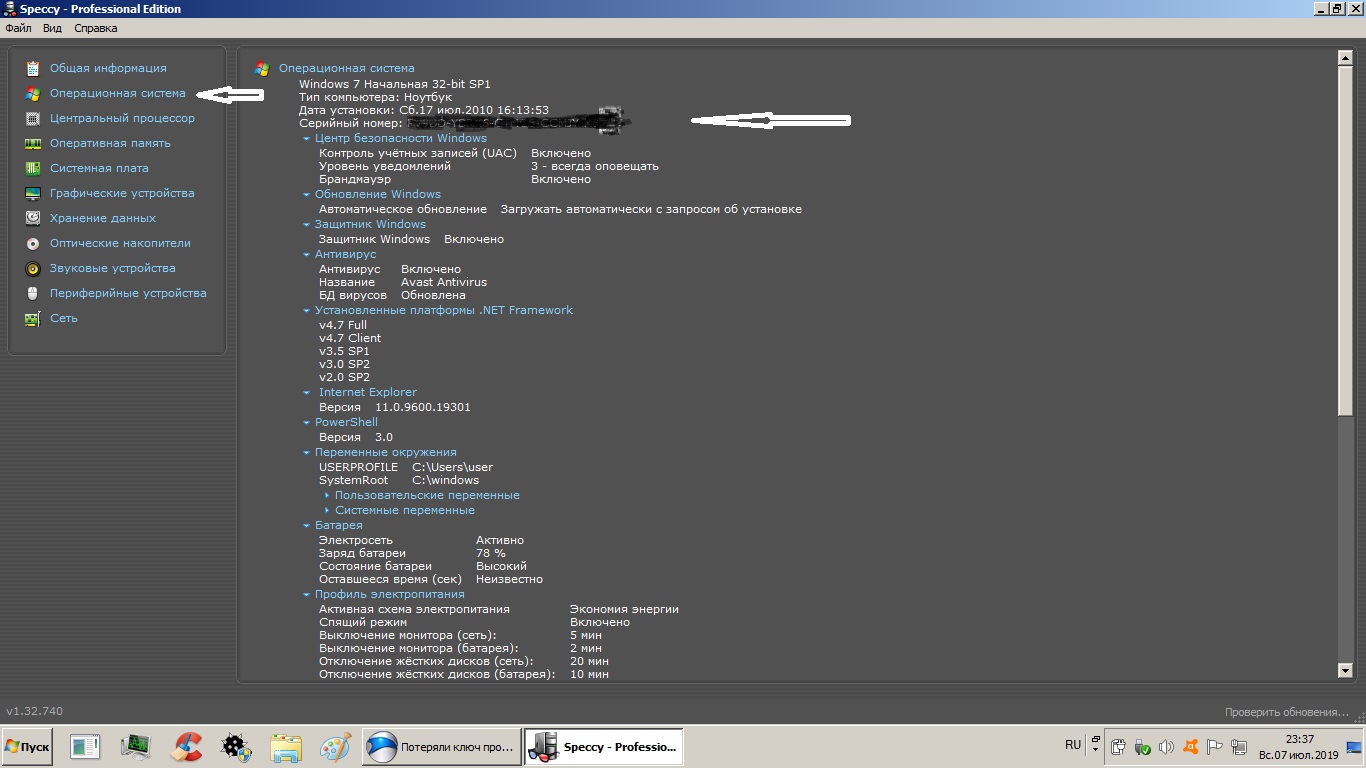Image resolution: width=1366 pixels, height=768 pixels.
Task: Collapse the PowerShell group
Action: [x=306, y=423]
